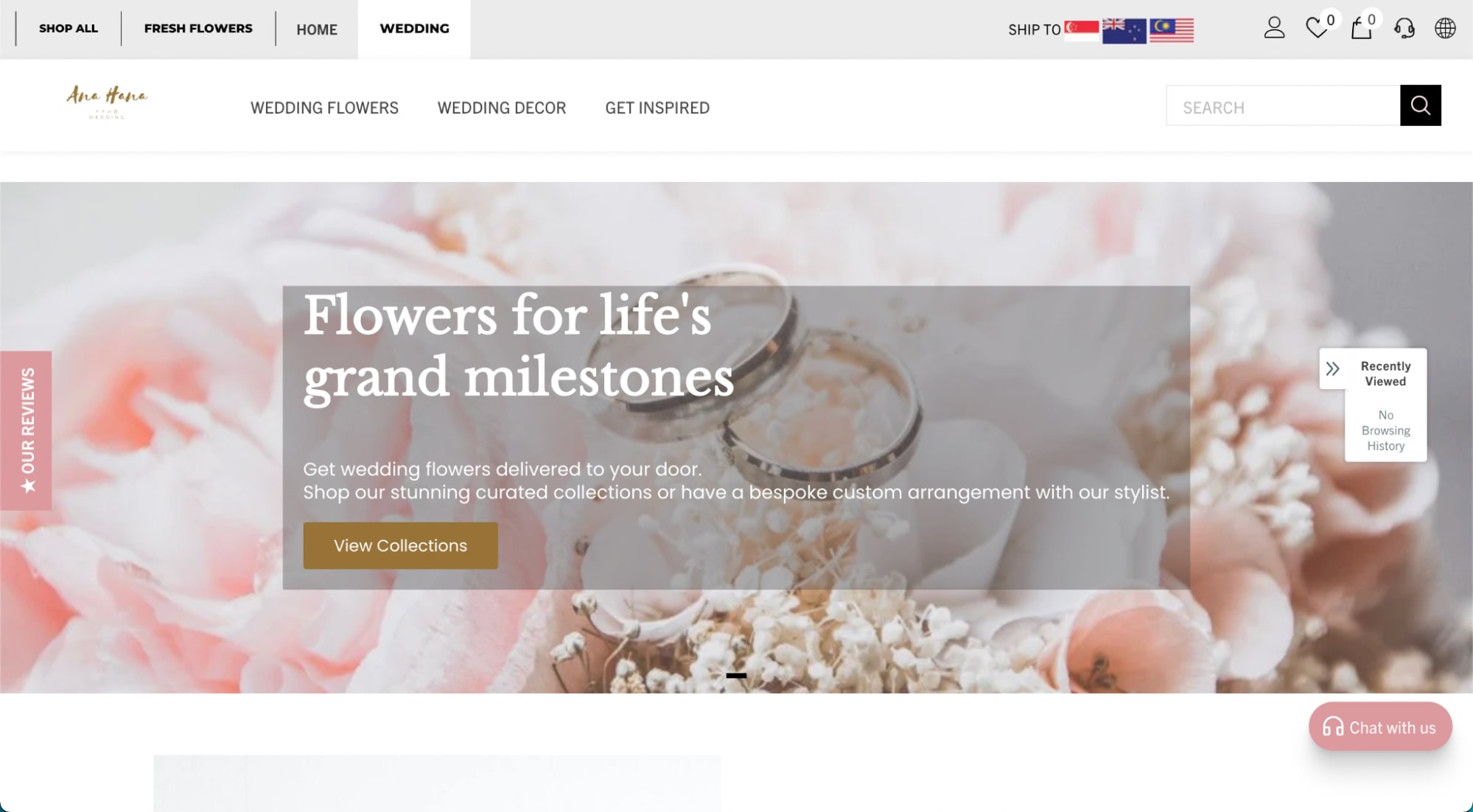
Task: Go to the Home tab
Action: [317, 29]
